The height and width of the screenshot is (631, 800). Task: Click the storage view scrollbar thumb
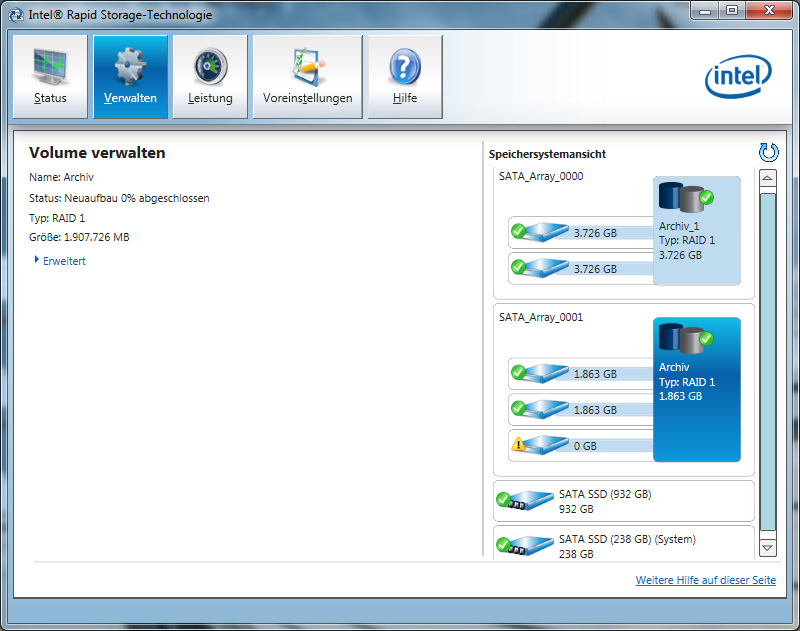pos(768,361)
